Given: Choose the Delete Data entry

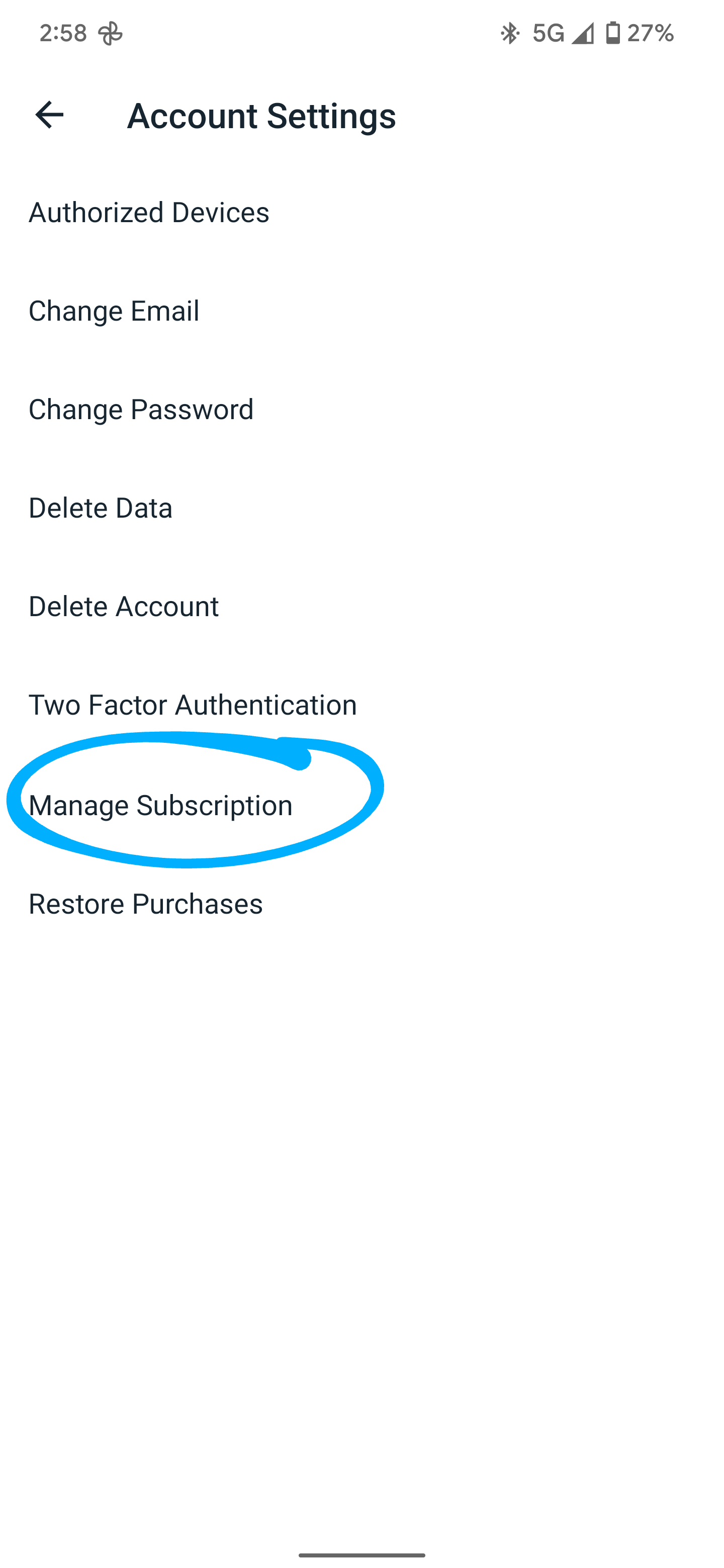Looking at the screenshot, I should click(101, 508).
